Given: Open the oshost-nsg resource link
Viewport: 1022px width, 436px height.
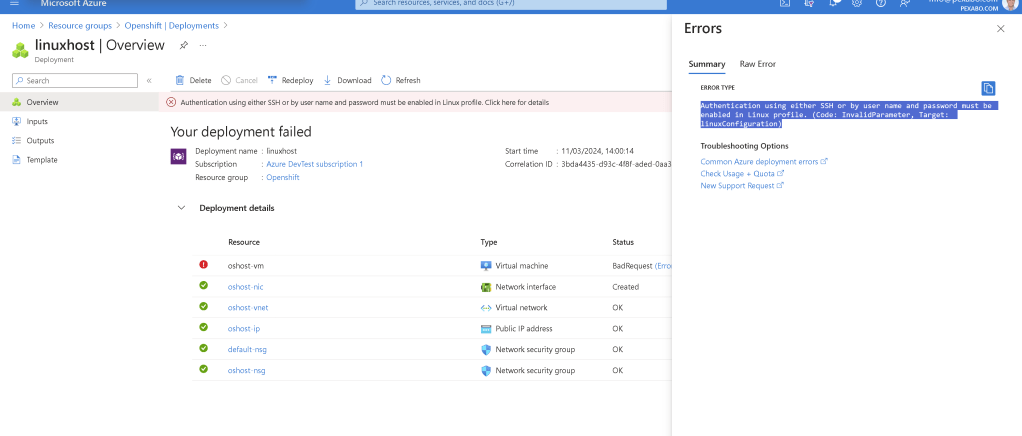Looking at the screenshot, I should (246, 370).
